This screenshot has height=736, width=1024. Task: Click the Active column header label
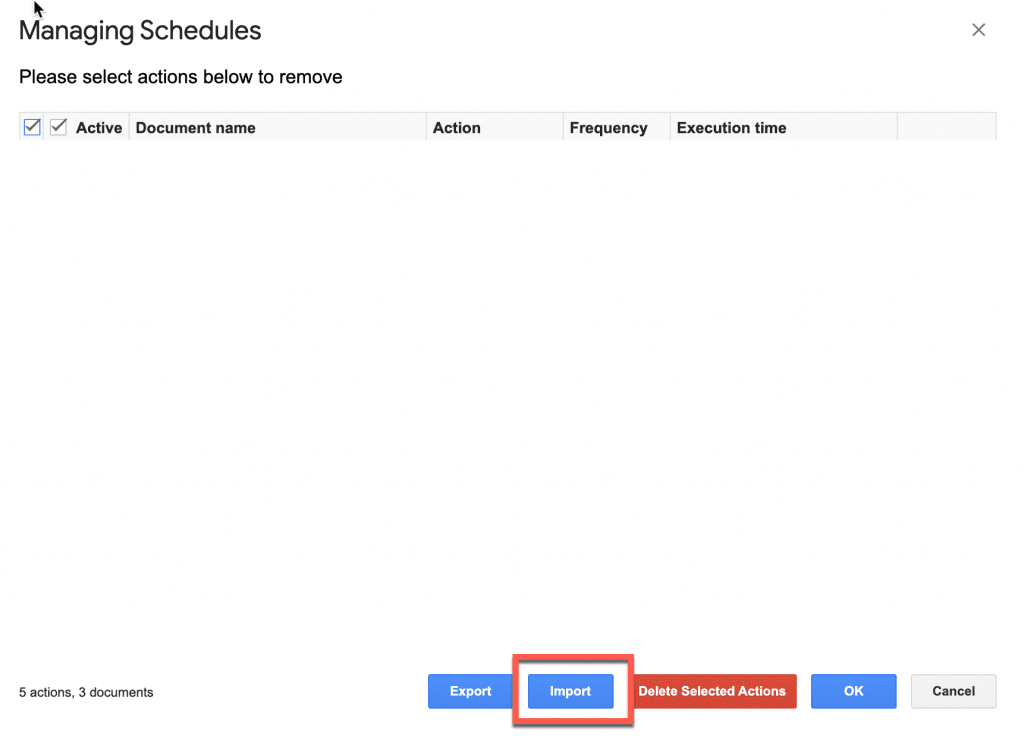click(99, 128)
